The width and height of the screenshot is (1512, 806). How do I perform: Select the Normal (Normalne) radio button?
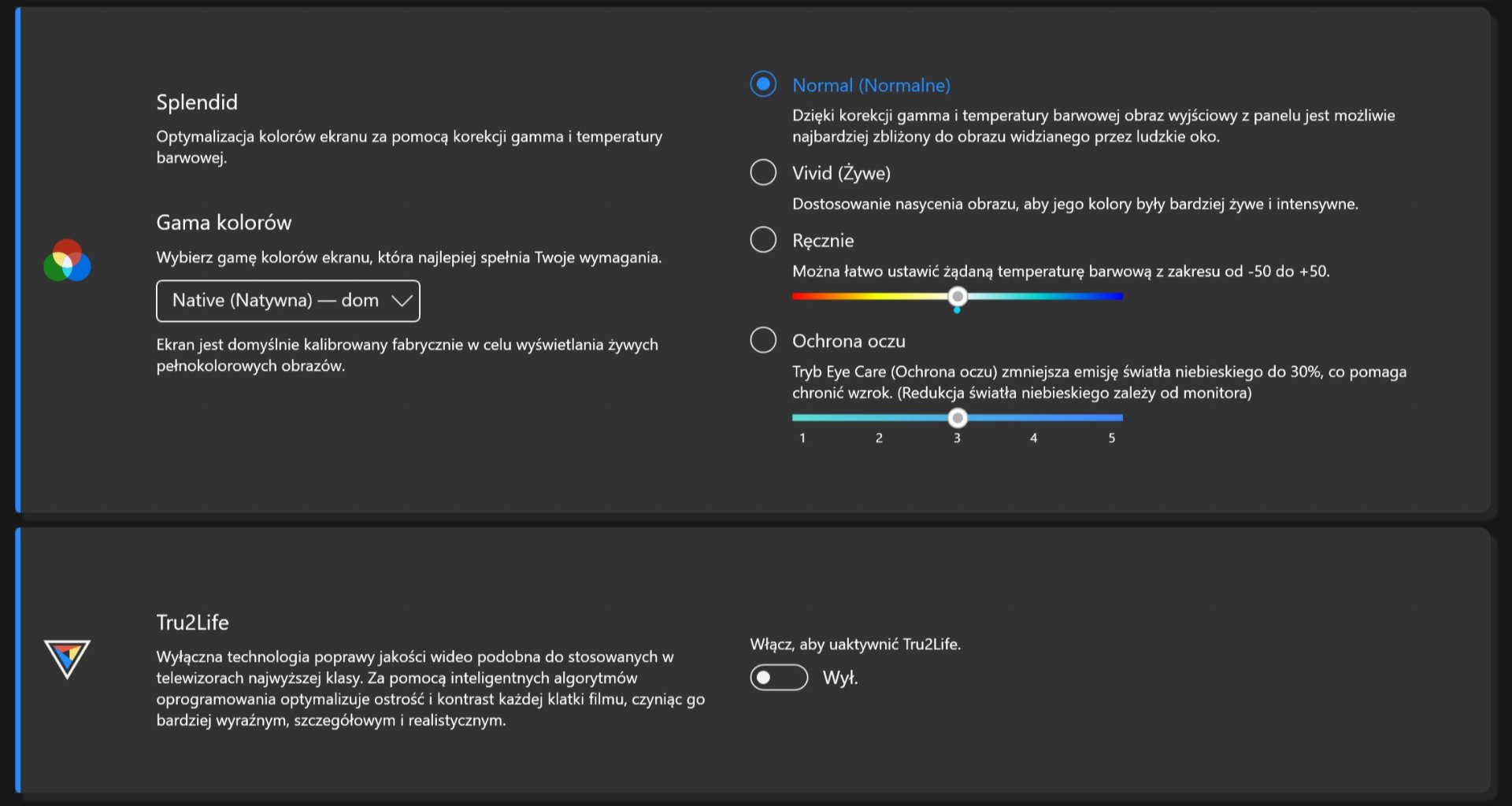point(763,84)
